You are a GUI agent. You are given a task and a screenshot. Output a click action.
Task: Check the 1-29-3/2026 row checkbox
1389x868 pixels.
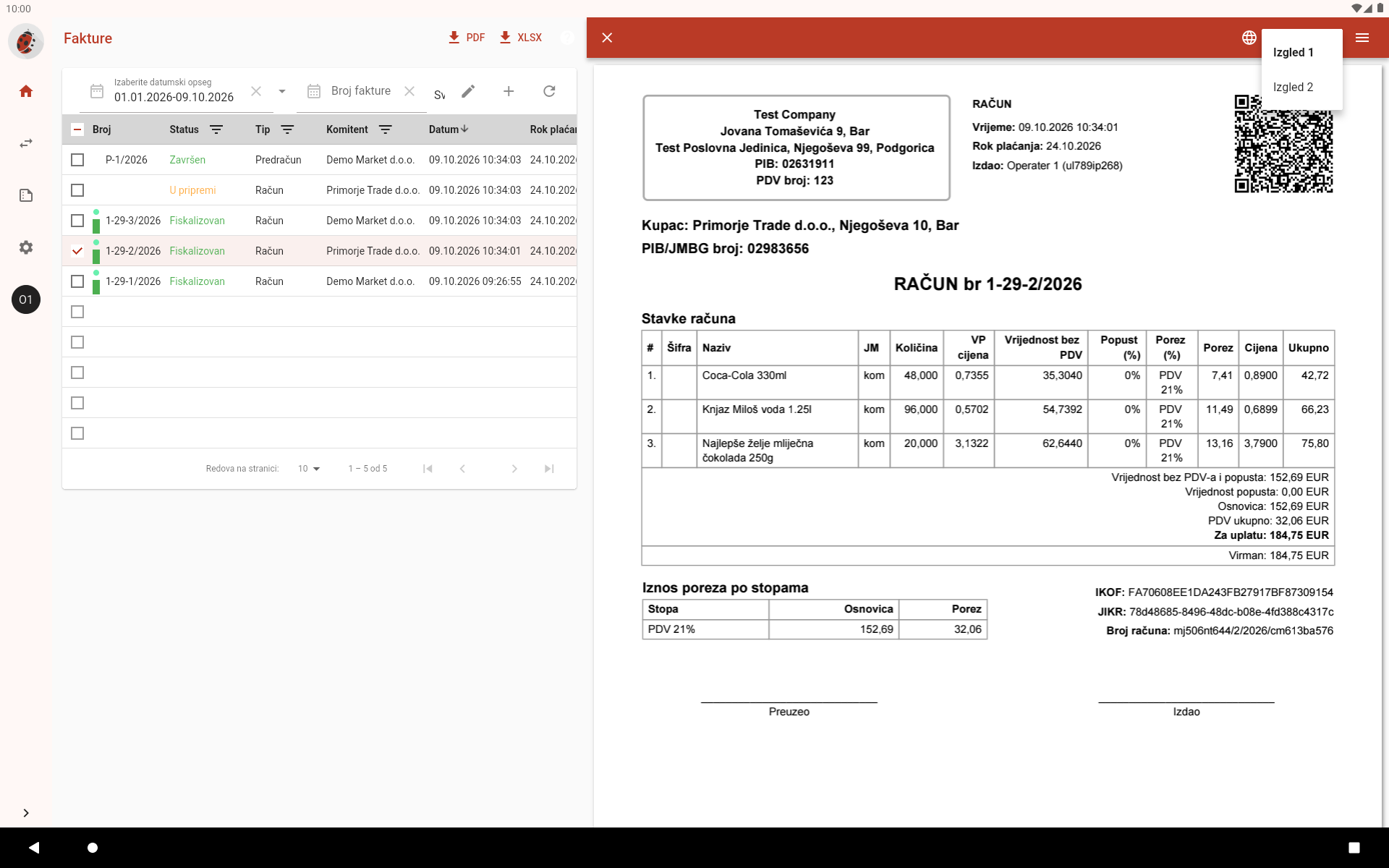[x=77, y=221]
